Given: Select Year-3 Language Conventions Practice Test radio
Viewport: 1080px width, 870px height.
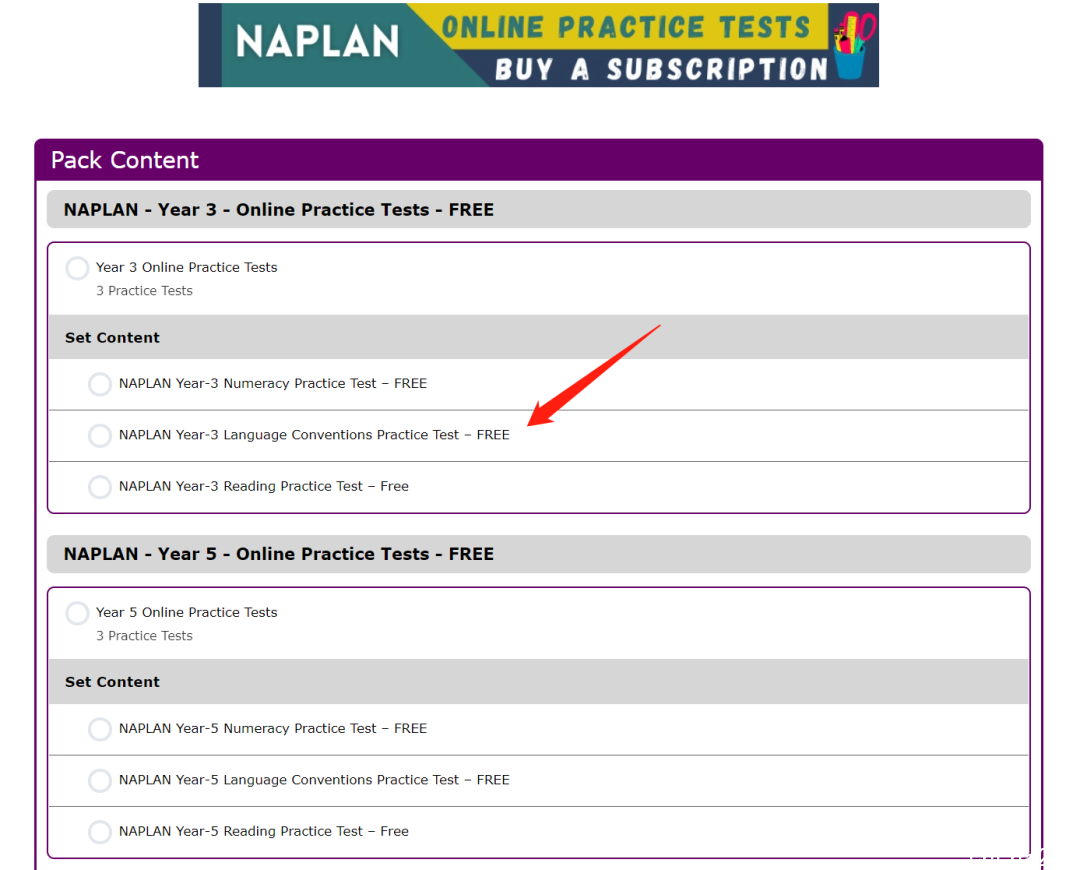Looking at the screenshot, I should click(x=100, y=435).
